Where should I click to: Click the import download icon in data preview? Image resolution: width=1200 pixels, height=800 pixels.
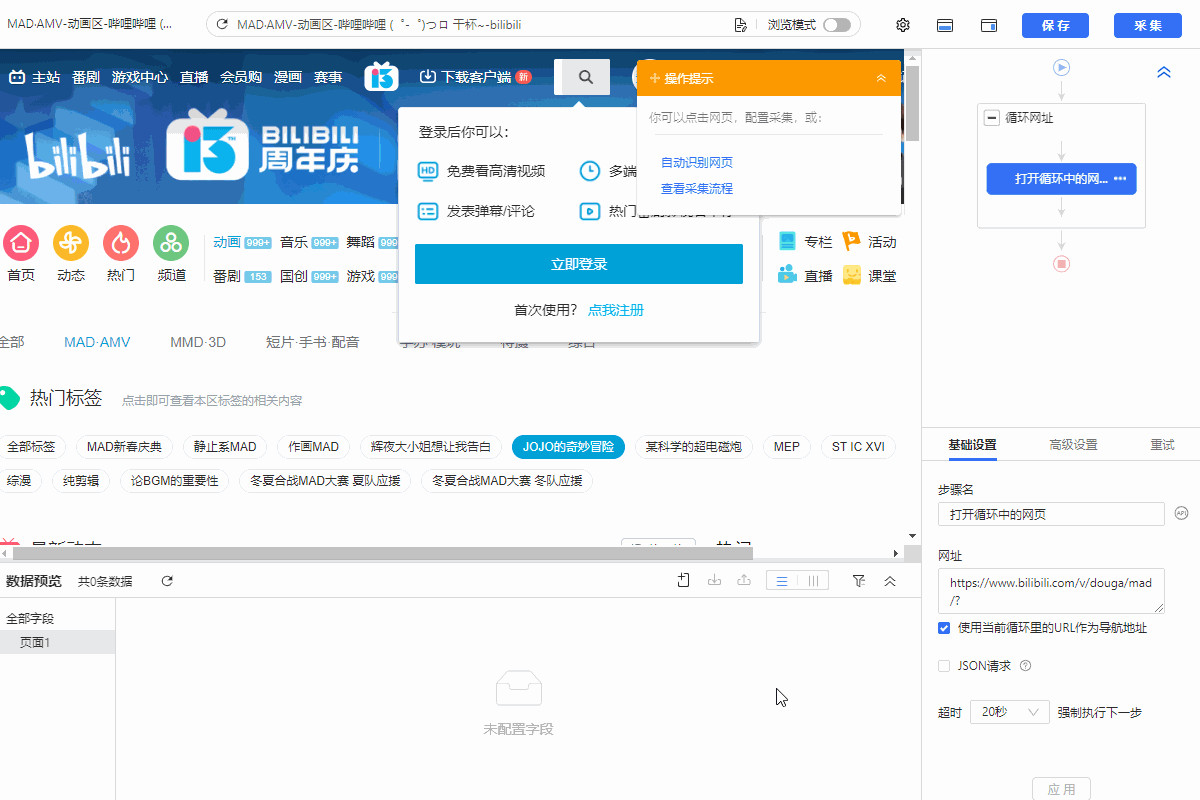click(714, 580)
